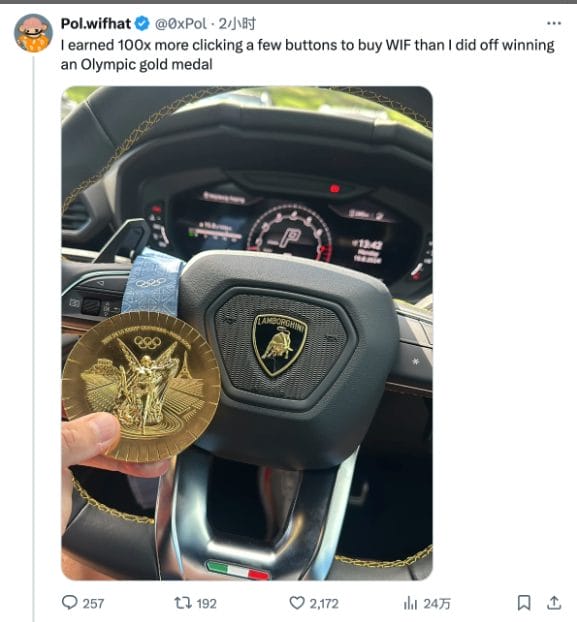Click the tweet text about buying WIF
Viewport: 577px width, 622px height.
tap(307, 54)
